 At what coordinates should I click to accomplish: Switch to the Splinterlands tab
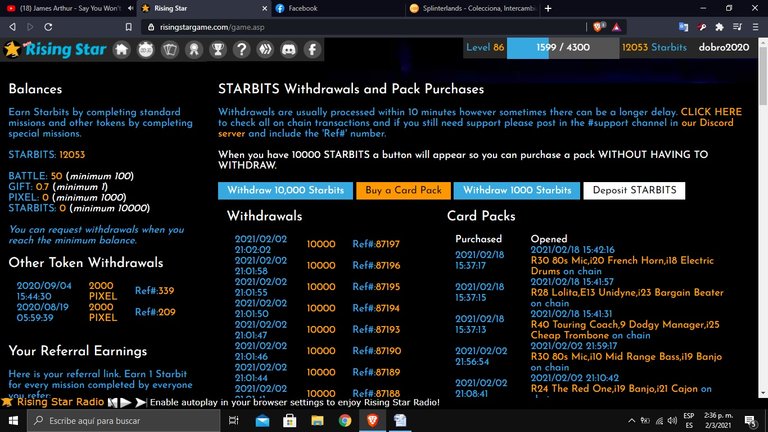[x=473, y=8]
